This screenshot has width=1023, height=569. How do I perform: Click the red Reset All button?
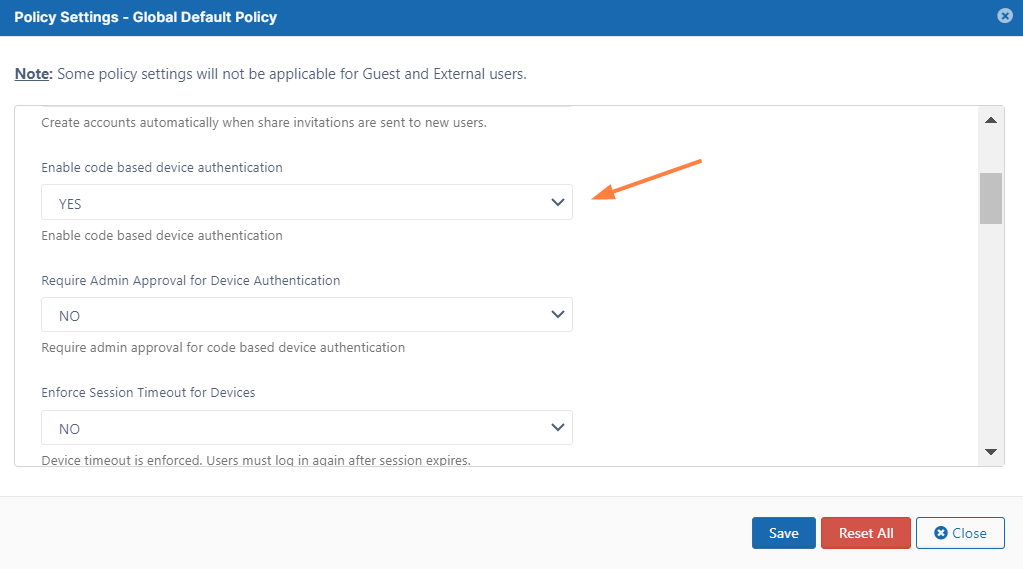pos(866,533)
